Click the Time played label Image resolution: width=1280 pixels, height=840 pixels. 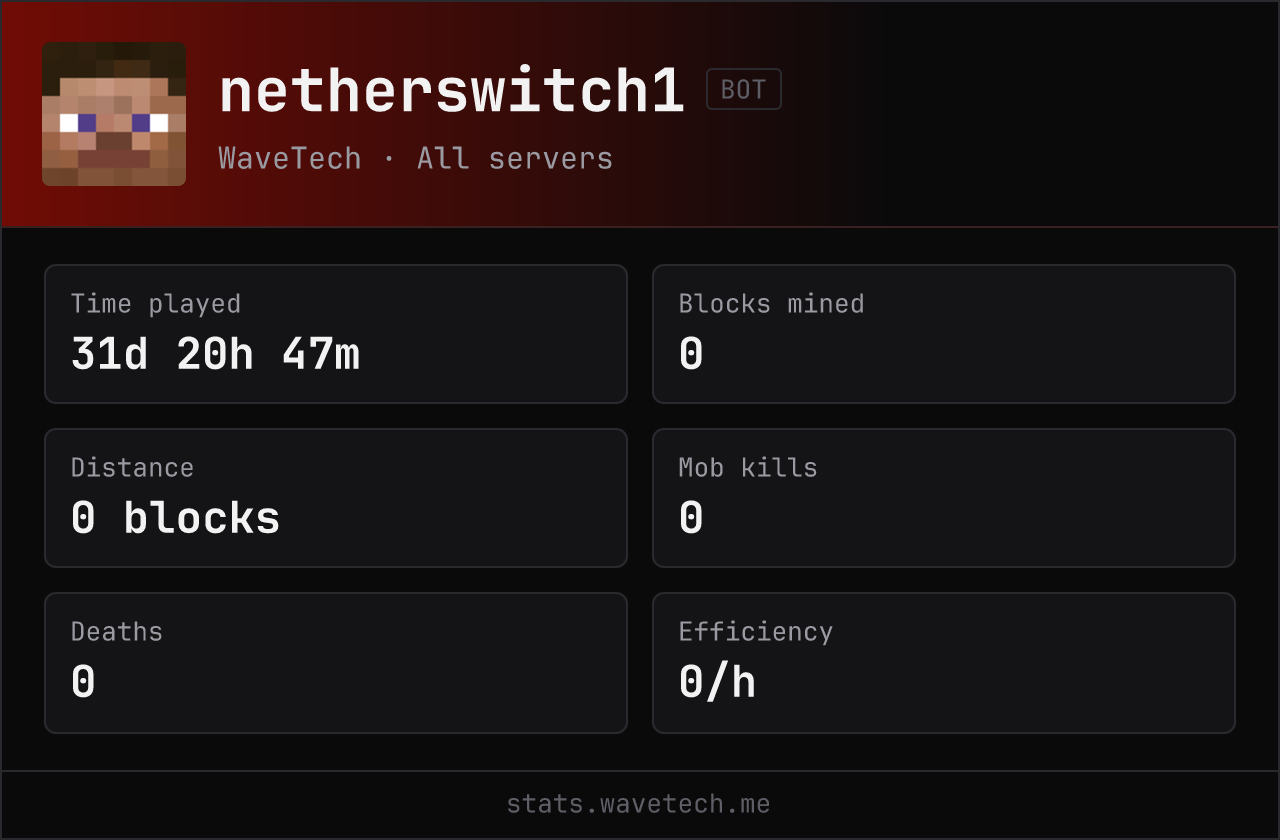156,304
